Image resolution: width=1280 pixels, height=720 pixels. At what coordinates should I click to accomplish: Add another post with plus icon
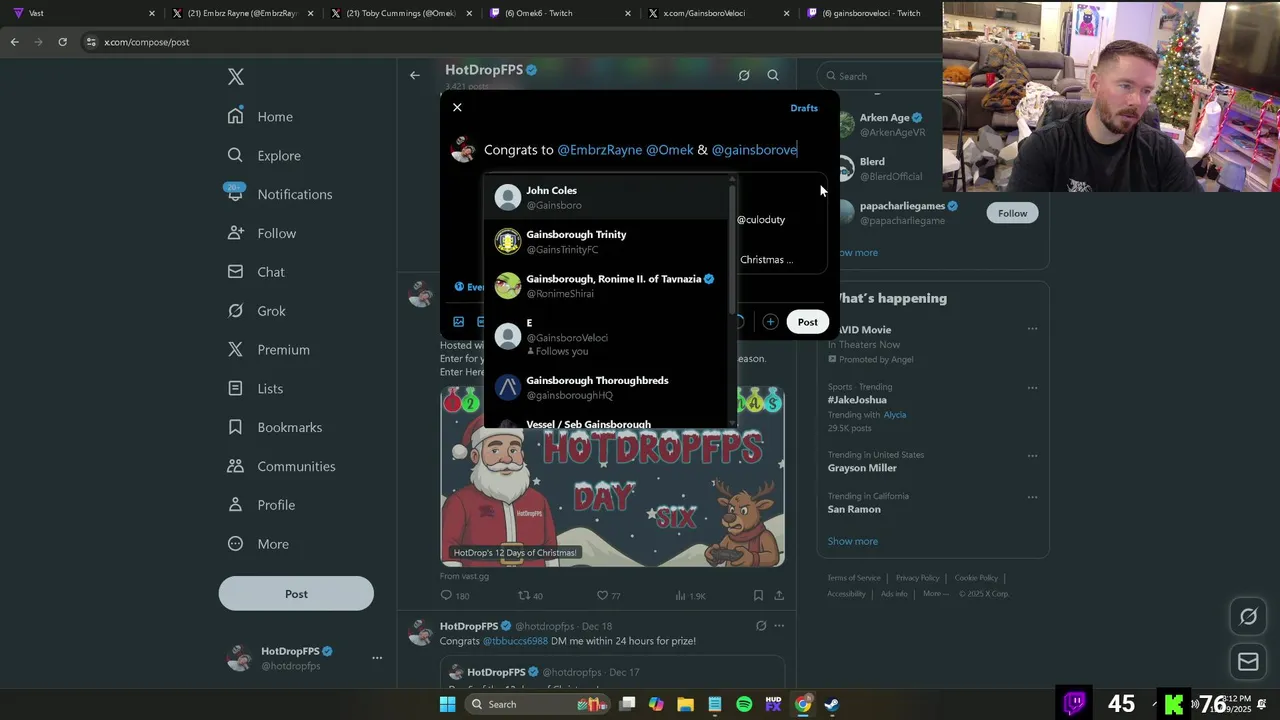(770, 322)
